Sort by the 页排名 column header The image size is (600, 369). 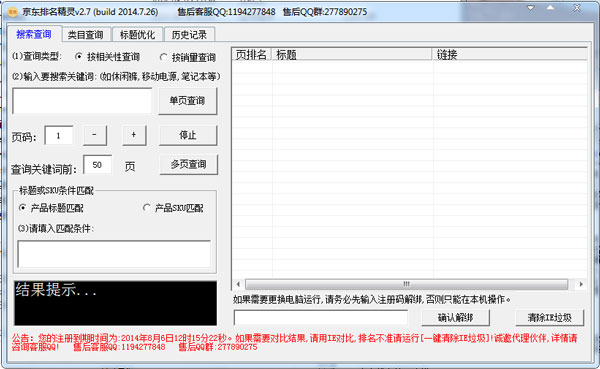pos(251,54)
